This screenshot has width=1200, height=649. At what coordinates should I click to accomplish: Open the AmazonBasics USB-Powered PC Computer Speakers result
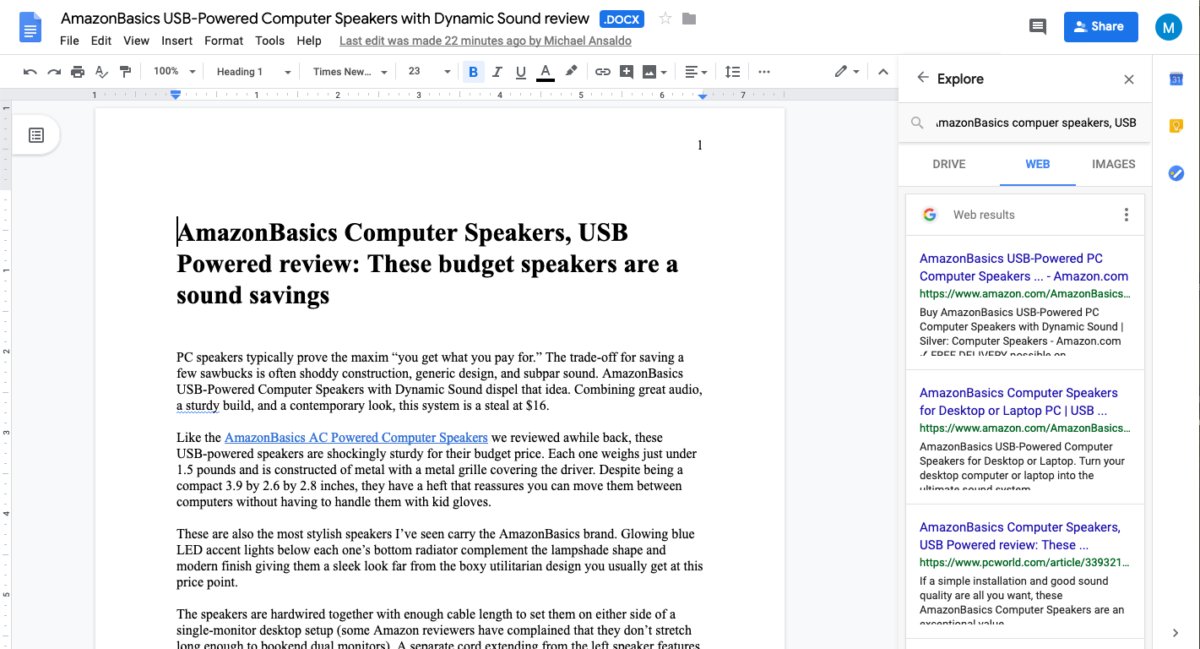click(x=1024, y=267)
